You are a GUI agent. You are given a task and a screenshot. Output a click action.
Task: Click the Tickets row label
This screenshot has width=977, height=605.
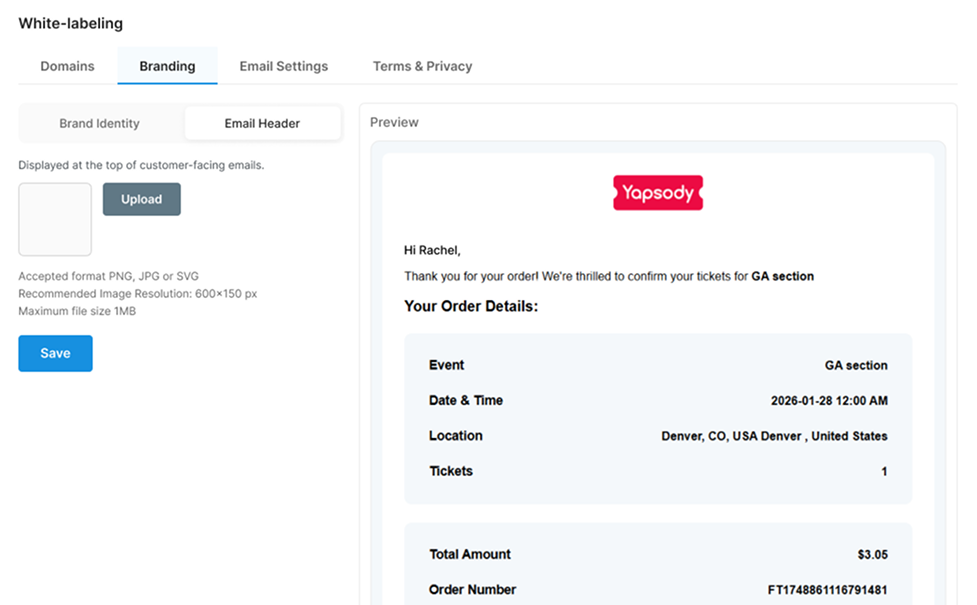(x=451, y=471)
